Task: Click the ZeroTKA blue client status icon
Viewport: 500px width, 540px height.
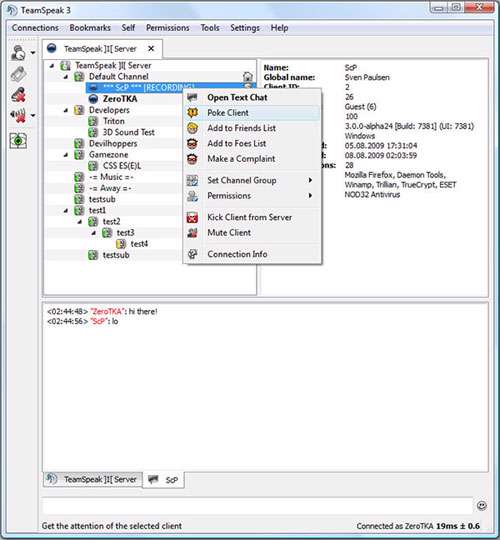Action: [x=93, y=99]
